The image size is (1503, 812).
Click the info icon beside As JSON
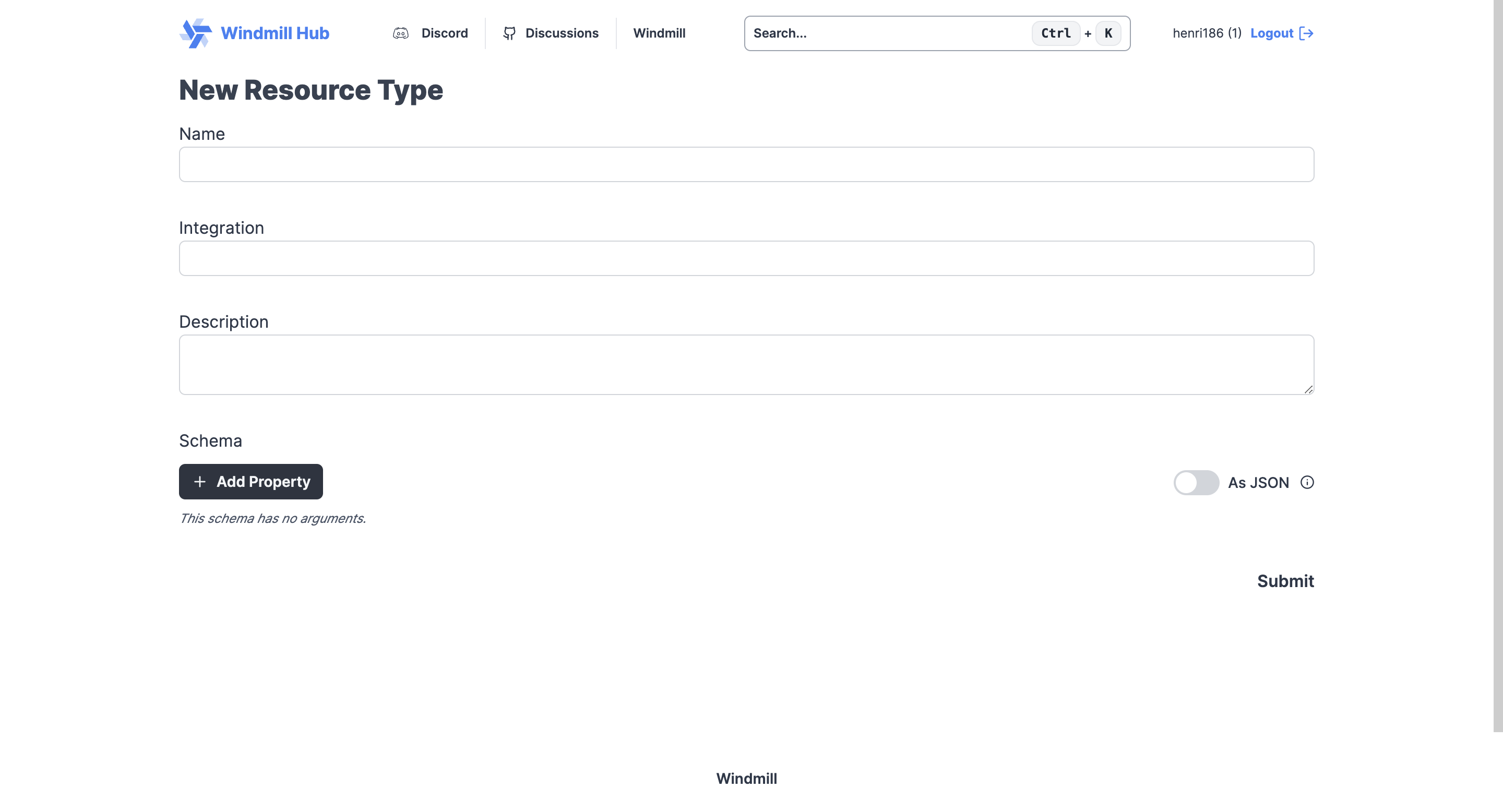pos(1307,482)
